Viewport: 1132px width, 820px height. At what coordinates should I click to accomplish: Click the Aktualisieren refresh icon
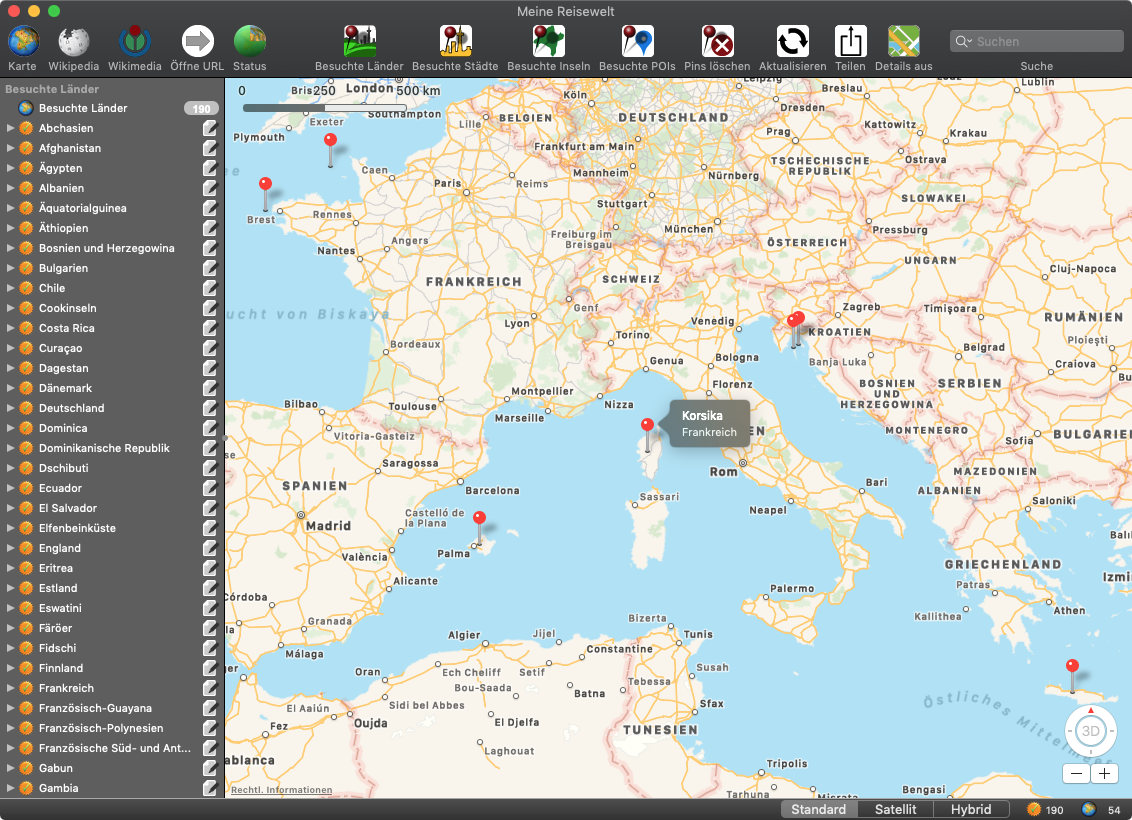pyautogui.click(x=792, y=42)
